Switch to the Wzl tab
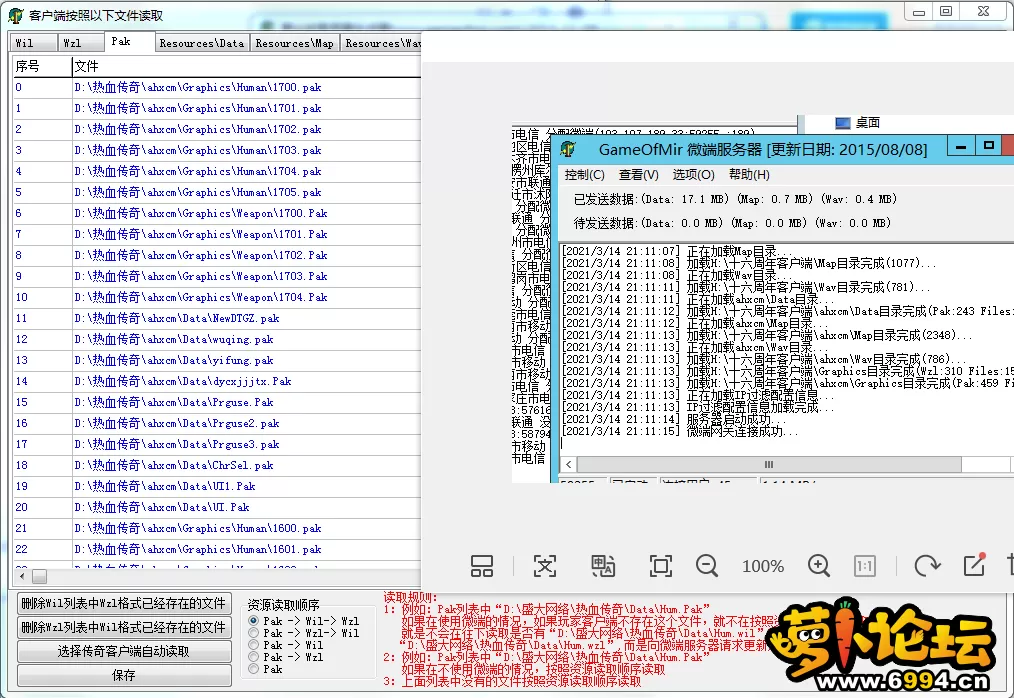 [x=80, y=43]
